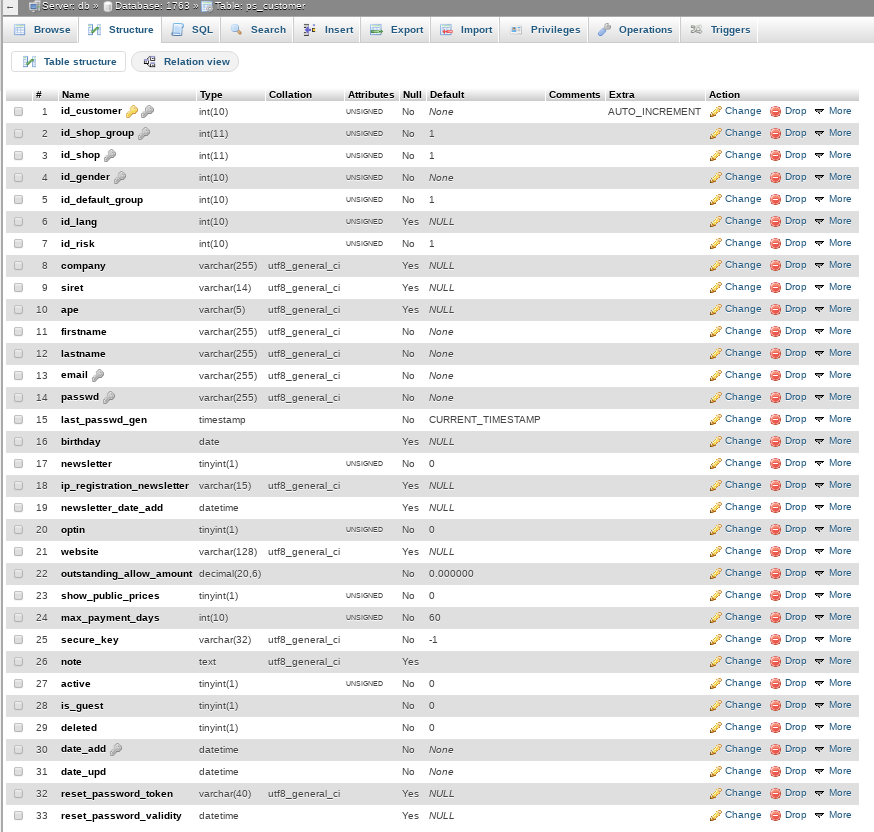Click the Export tab icon
874x832 pixels.
pyautogui.click(x=376, y=30)
